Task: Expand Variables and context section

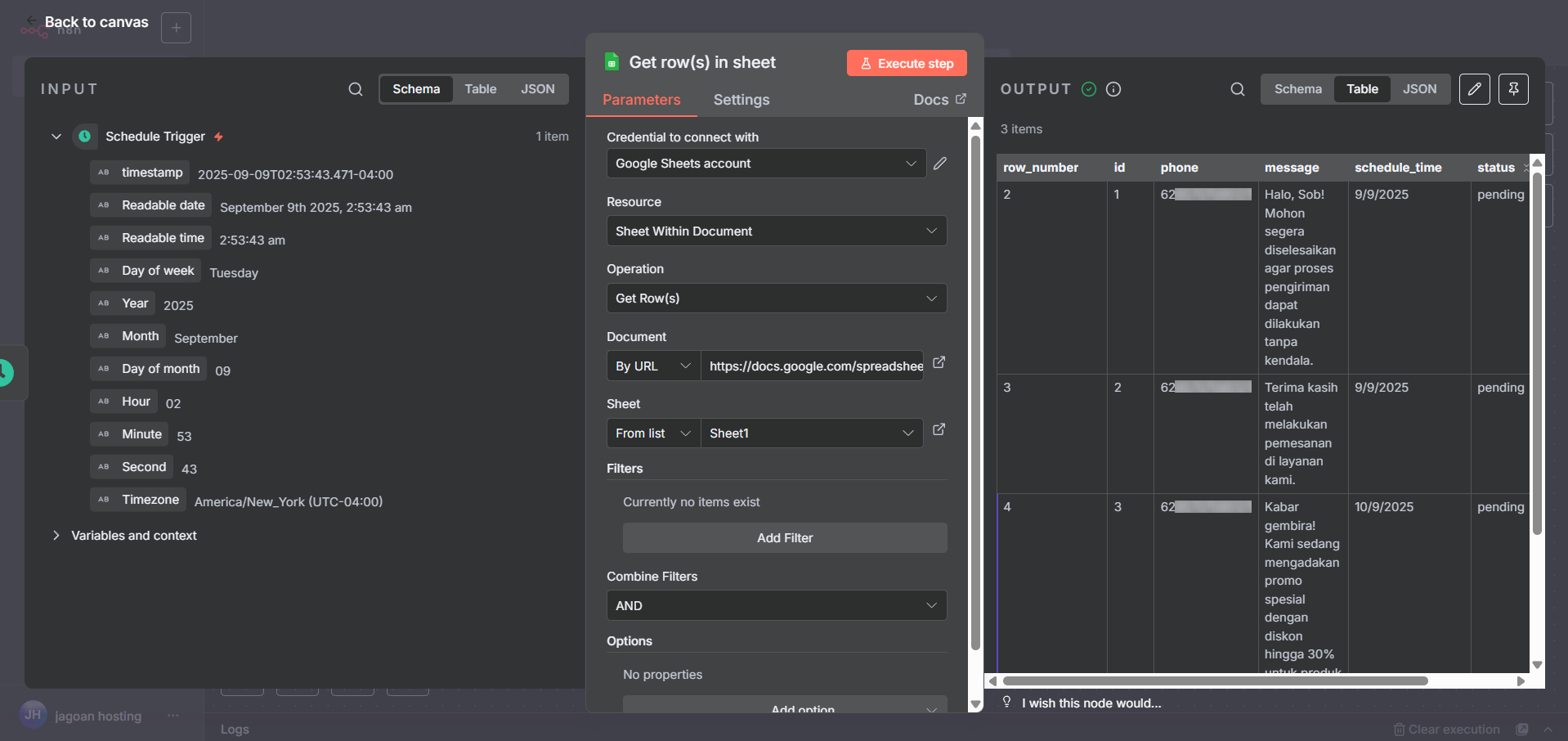Action: (56, 536)
